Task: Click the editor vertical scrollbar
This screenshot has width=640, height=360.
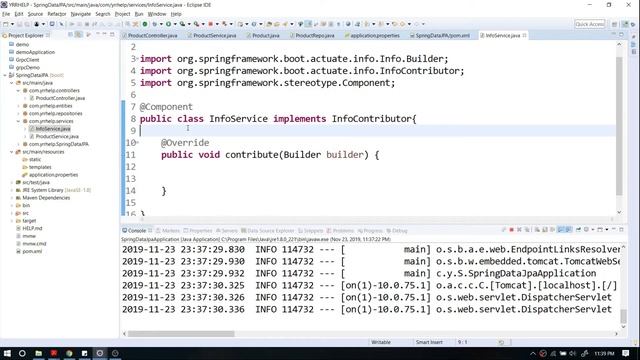Action: pos(619,126)
